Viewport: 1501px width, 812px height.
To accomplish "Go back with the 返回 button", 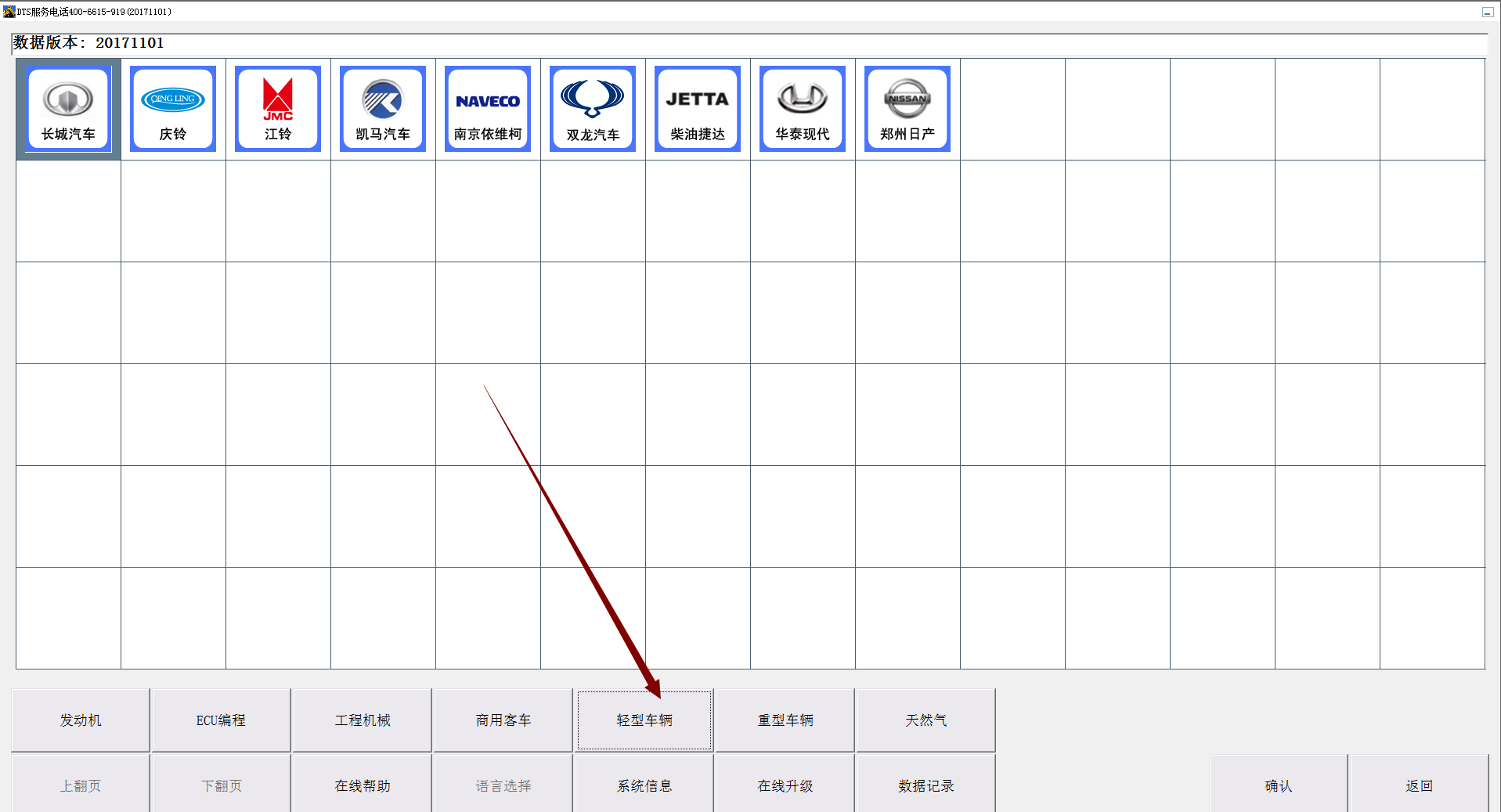I will click(1419, 785).
